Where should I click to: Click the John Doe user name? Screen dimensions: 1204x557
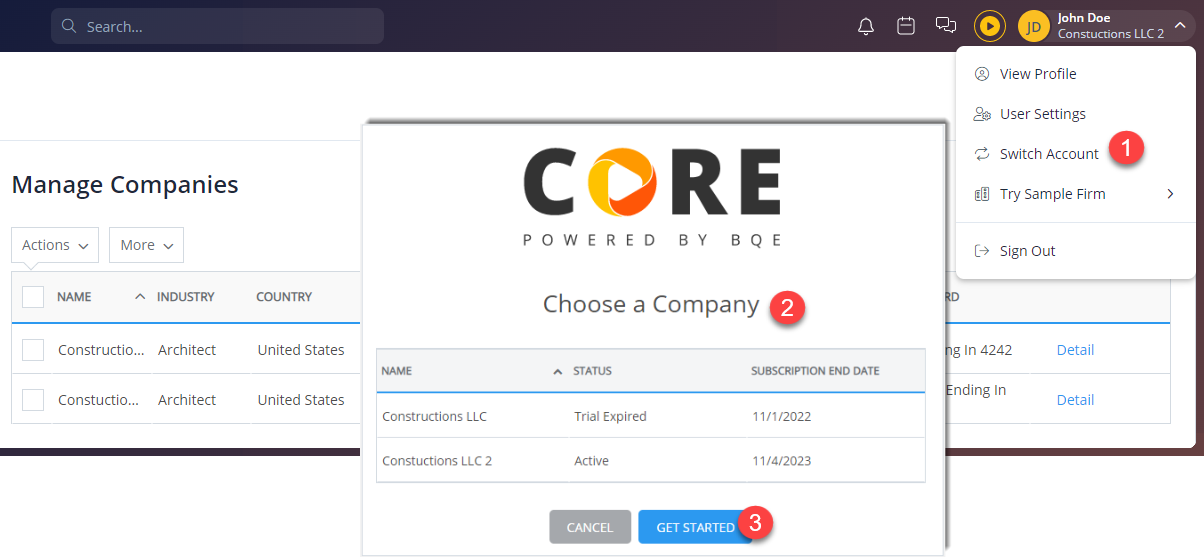pyautogui.click(x=1084, y=17)
